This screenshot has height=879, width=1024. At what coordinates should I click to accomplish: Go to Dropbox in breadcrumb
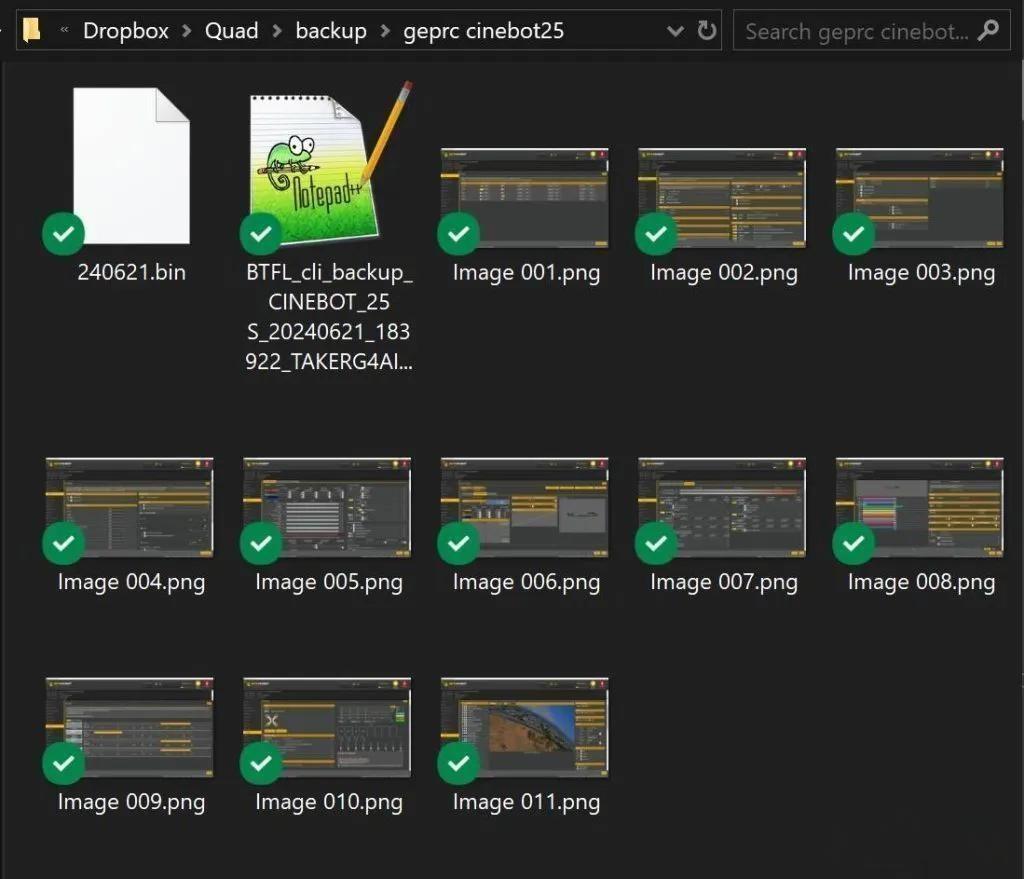[x=125, y=31]
